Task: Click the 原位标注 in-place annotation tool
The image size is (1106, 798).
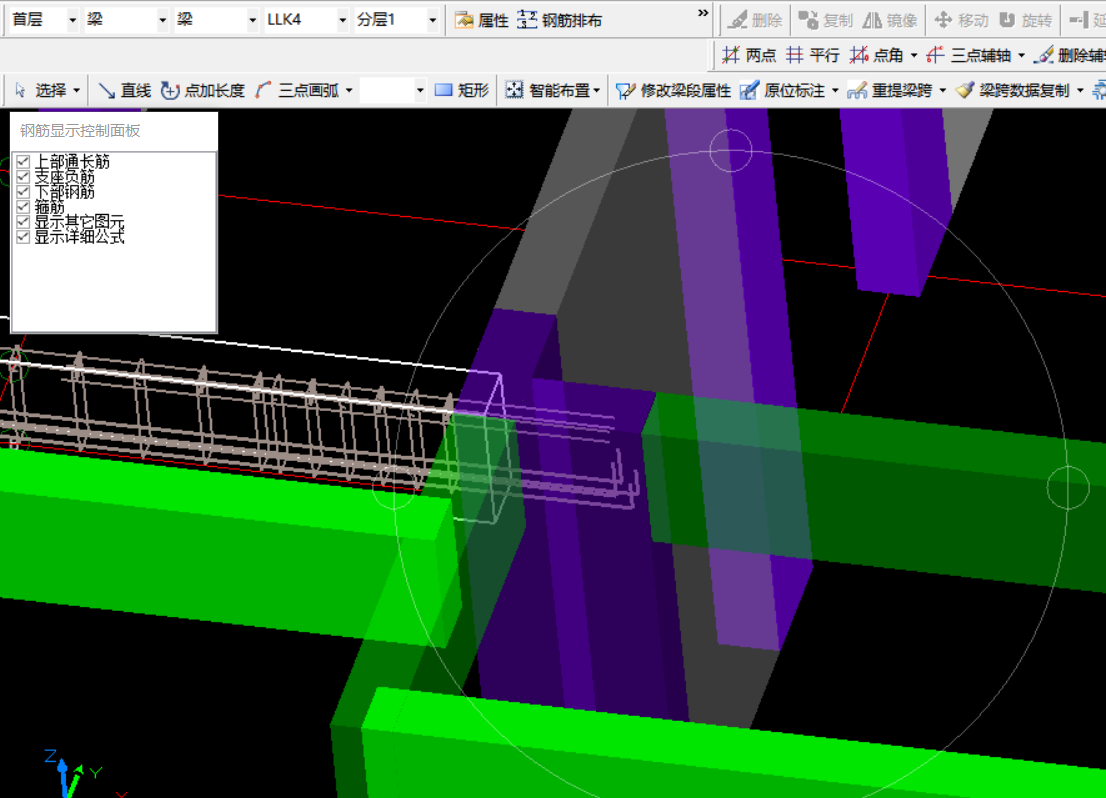Action: tap(784, 90)
